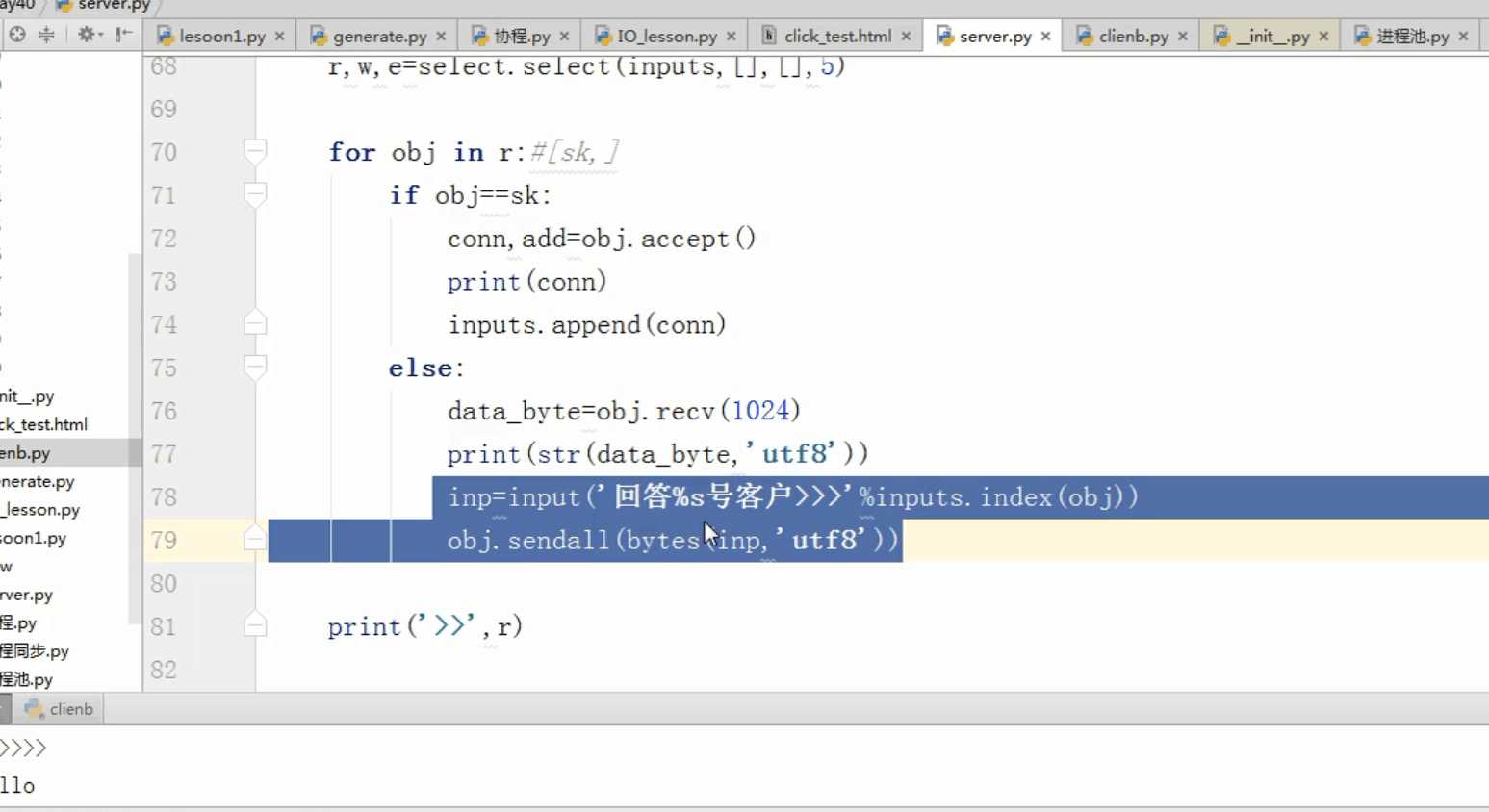
Task: Select the clienb run tab
Action: tap(59, 709)
